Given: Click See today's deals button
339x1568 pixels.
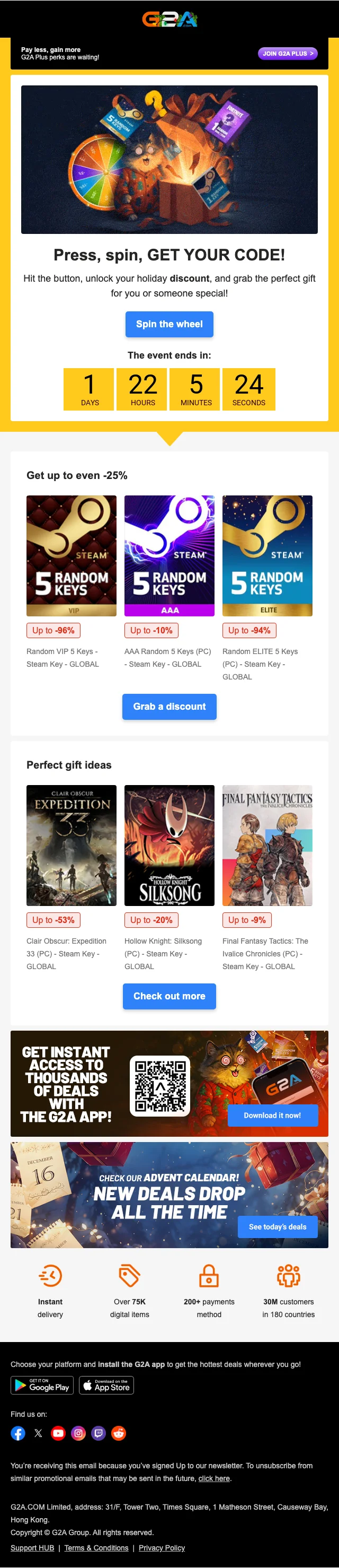Looking at the screenshot, I should coord(277,1226).
